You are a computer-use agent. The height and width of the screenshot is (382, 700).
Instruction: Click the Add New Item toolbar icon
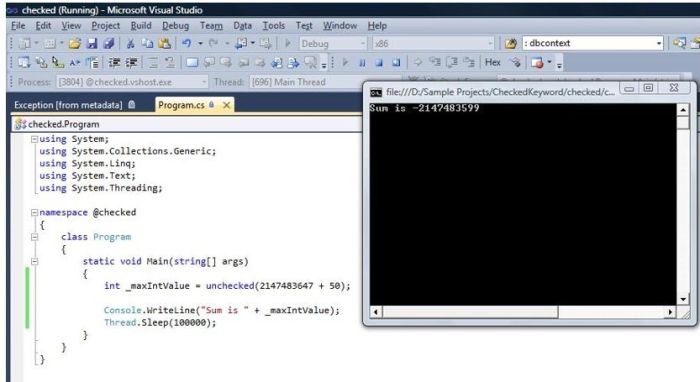point(49,43)
